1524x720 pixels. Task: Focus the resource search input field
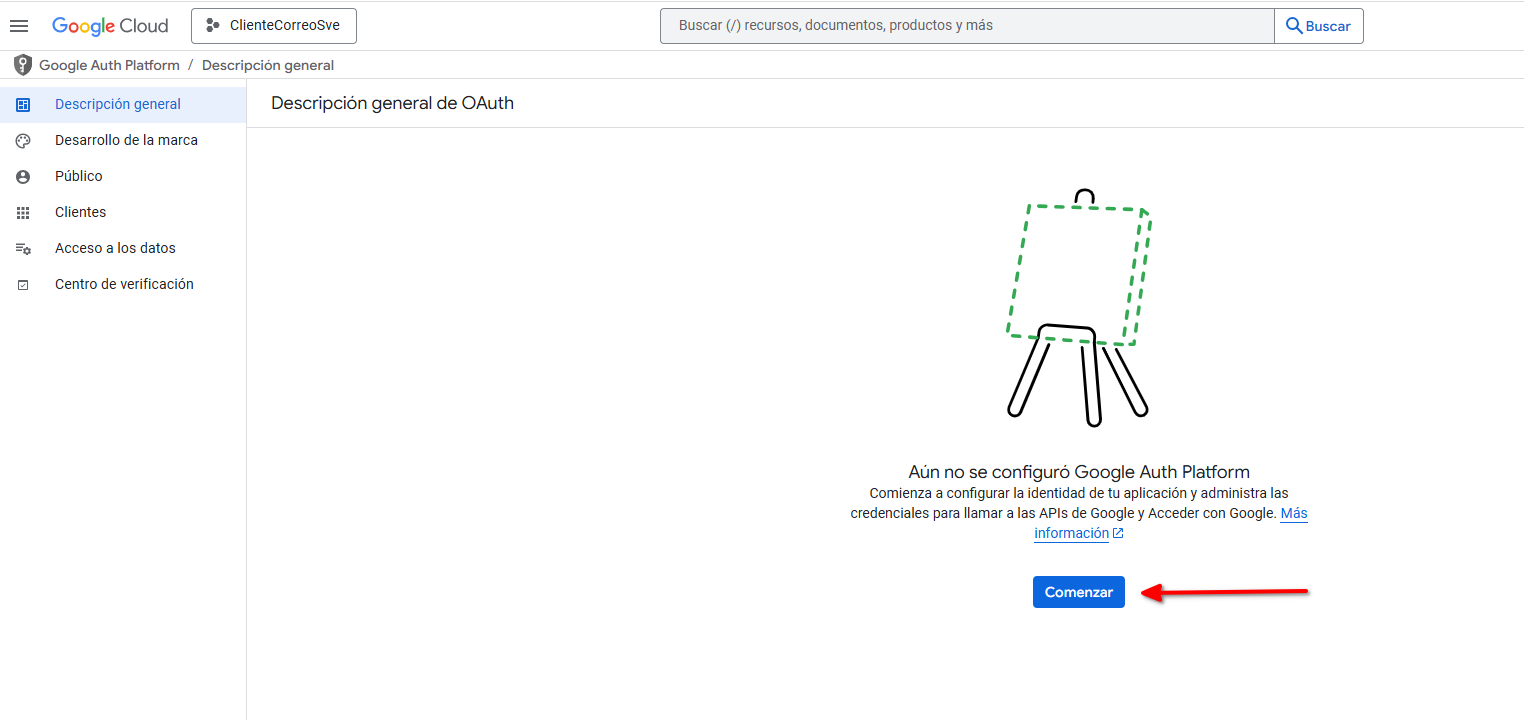tap(966, 26)
